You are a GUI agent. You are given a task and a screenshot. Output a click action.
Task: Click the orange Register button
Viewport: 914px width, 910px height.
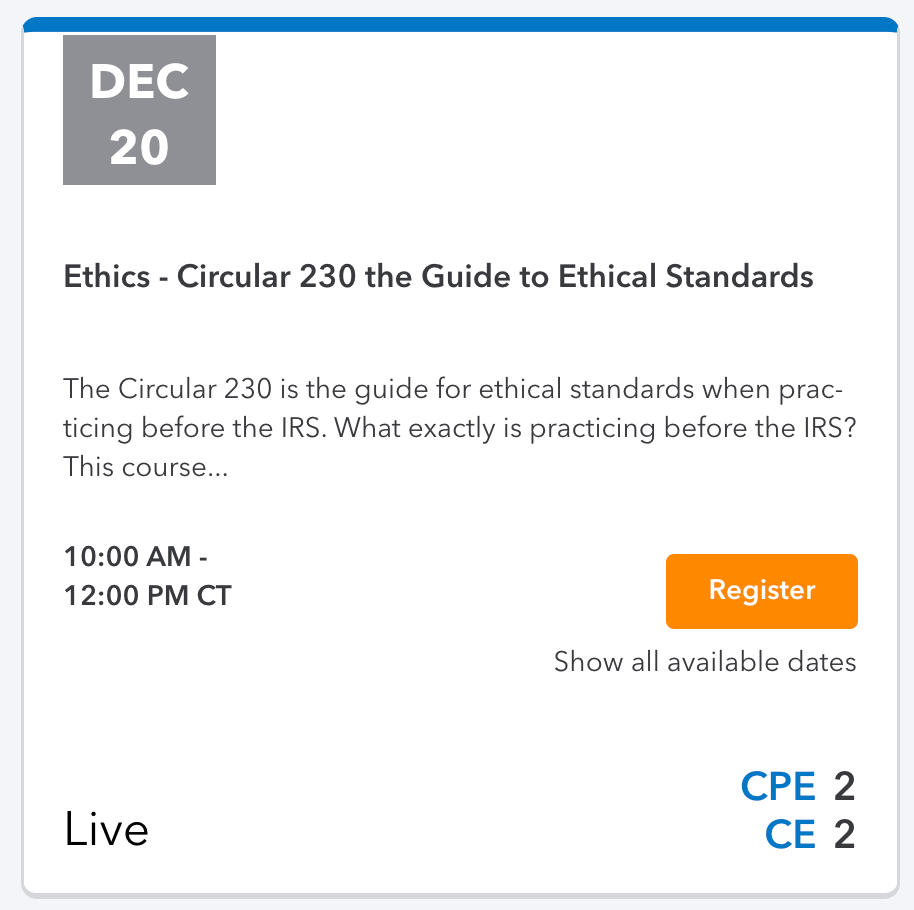click(761, 591)
